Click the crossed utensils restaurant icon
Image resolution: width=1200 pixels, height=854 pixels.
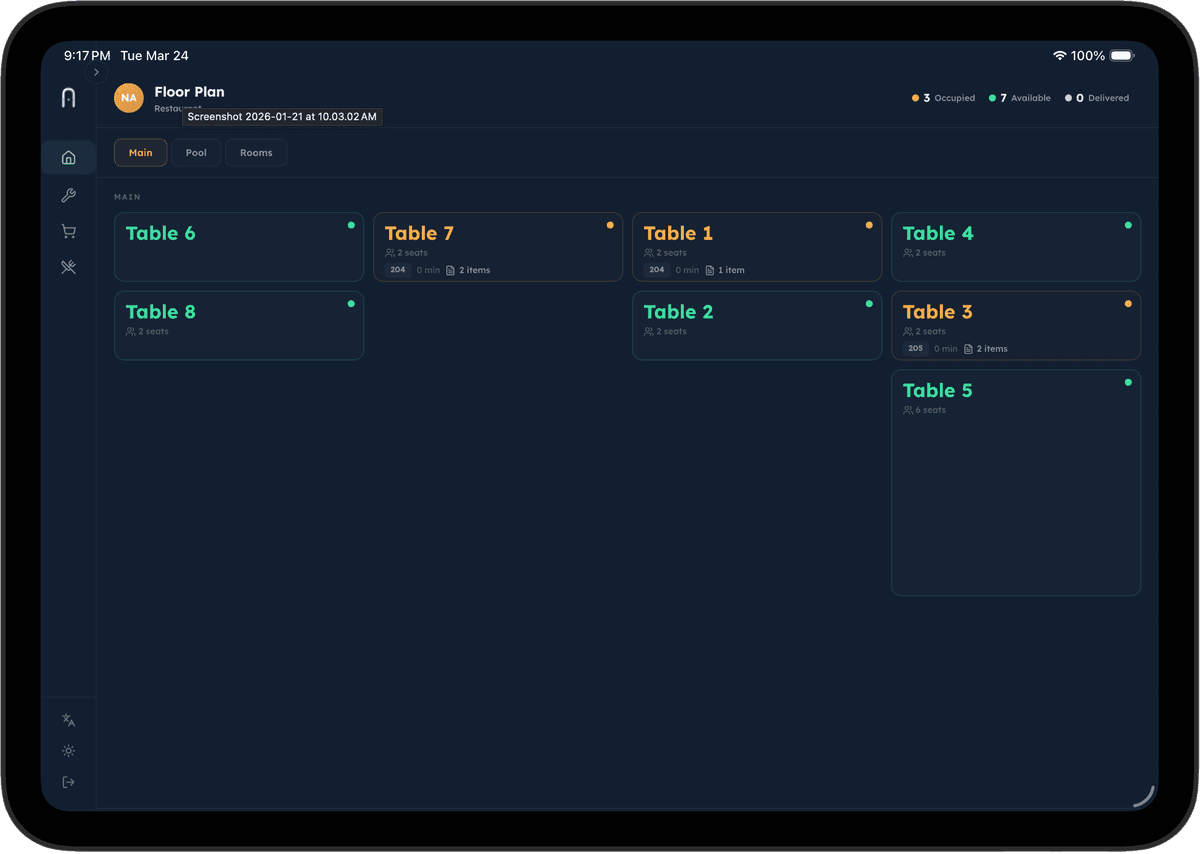(x=68, y=267)
